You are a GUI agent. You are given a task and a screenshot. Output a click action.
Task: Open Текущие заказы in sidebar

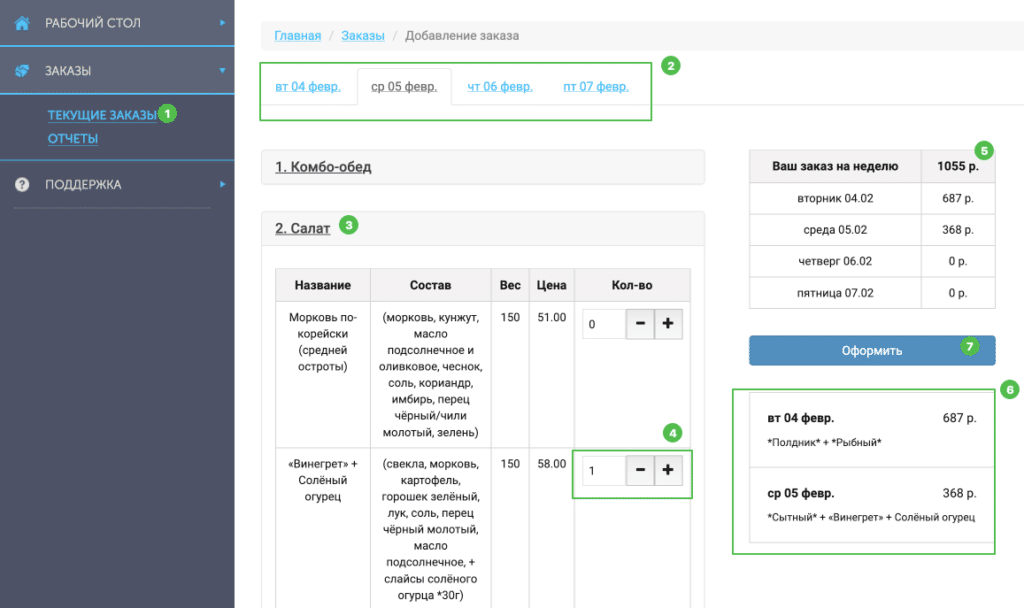pos(102,115)
